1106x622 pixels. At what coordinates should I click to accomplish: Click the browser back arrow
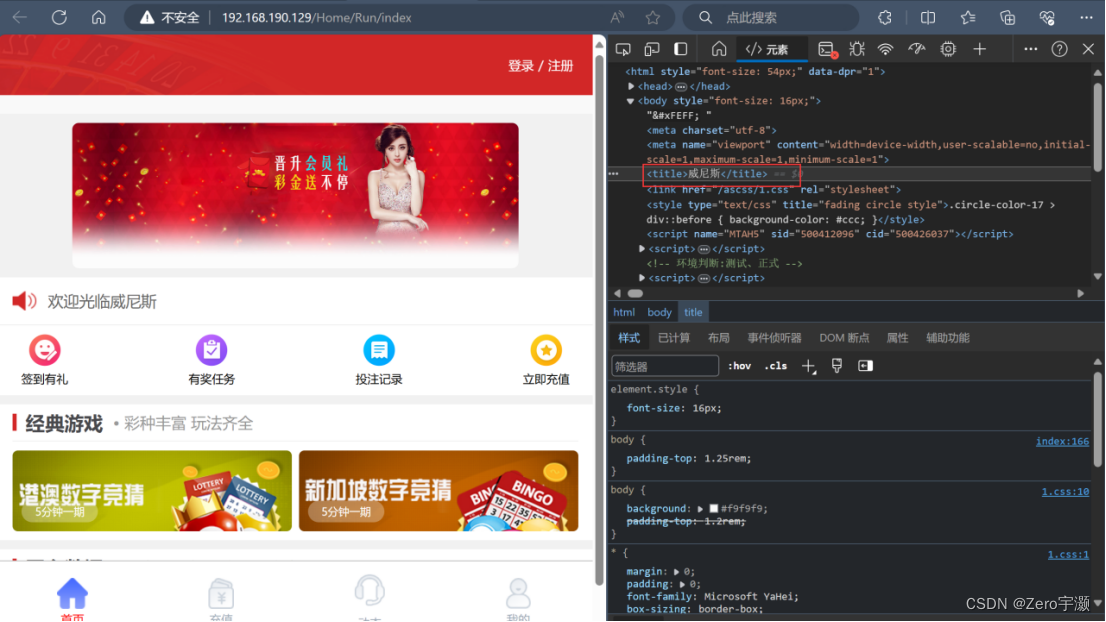pos(20,18)
